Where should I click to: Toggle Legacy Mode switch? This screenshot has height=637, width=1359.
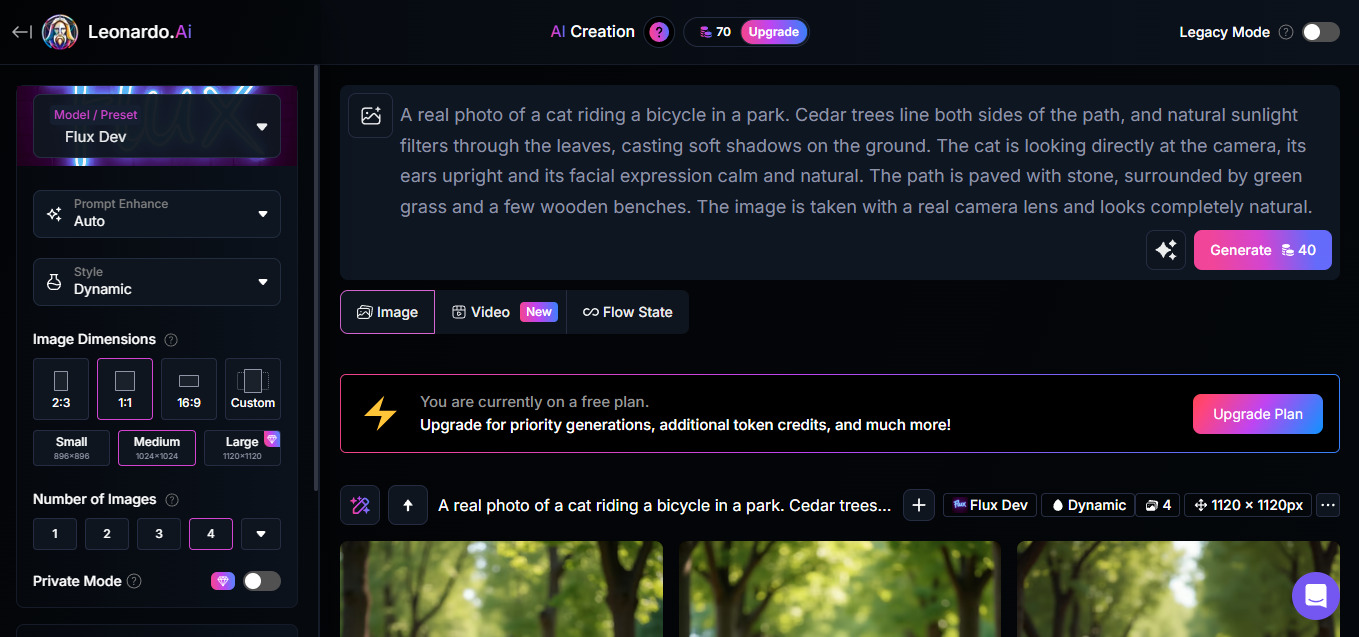point(1320,32)
